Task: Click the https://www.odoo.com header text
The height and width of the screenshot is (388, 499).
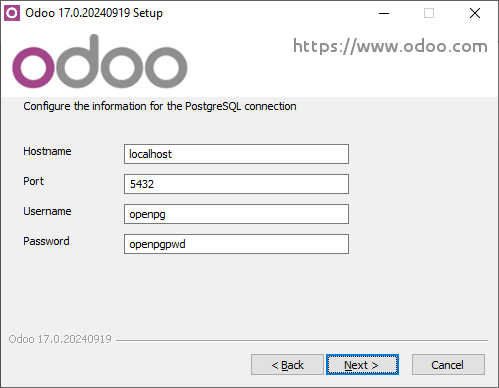Action: coord(390,46)
